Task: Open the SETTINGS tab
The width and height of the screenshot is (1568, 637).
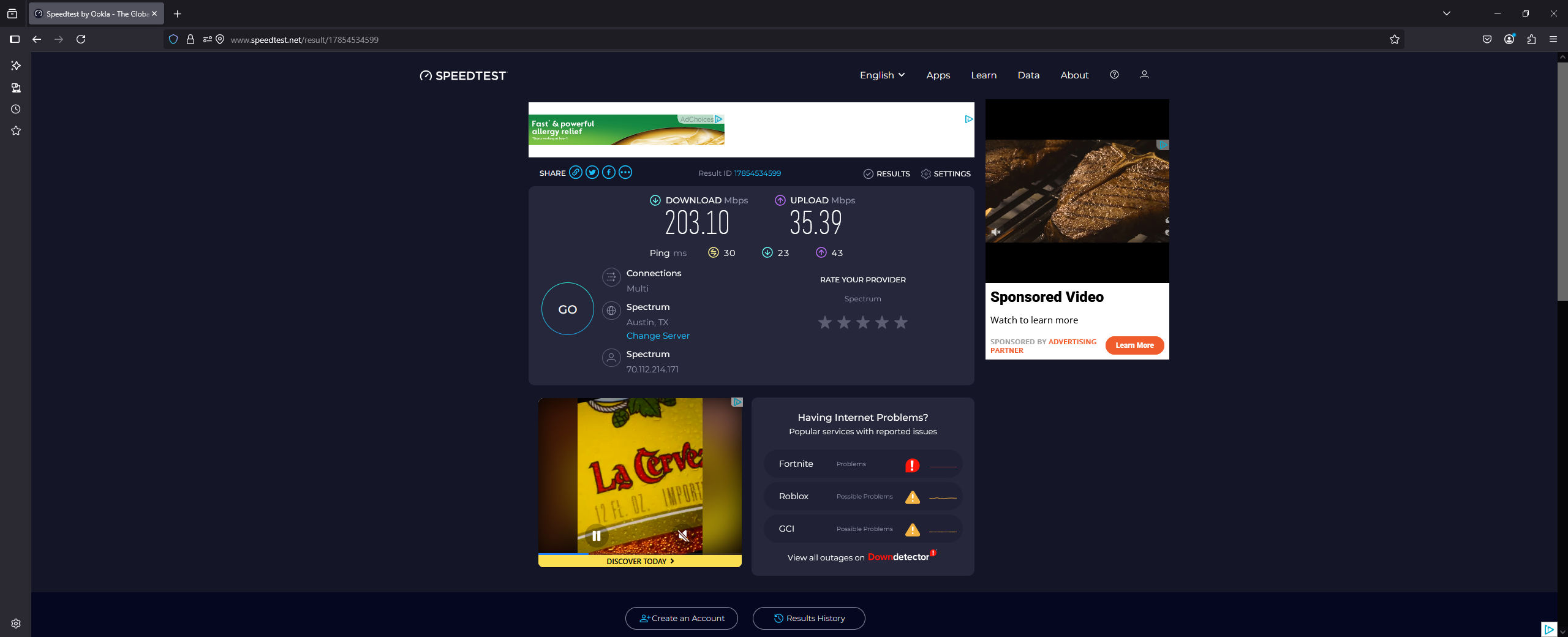Action: click(x=946, y=173)
